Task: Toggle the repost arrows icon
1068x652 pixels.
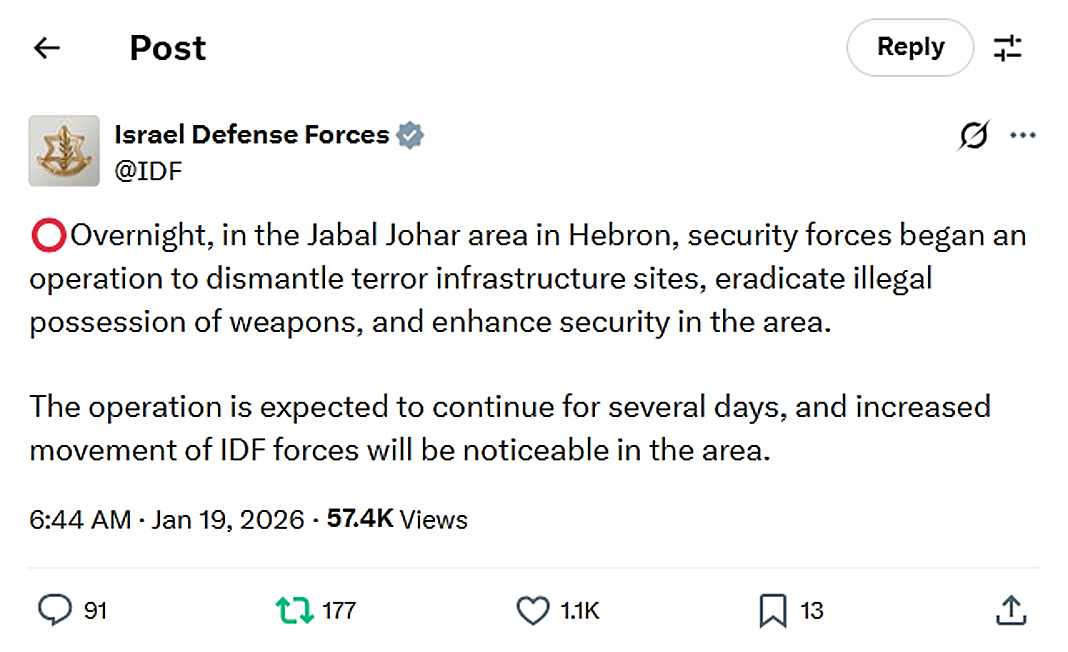Action: tap(294, 610)
